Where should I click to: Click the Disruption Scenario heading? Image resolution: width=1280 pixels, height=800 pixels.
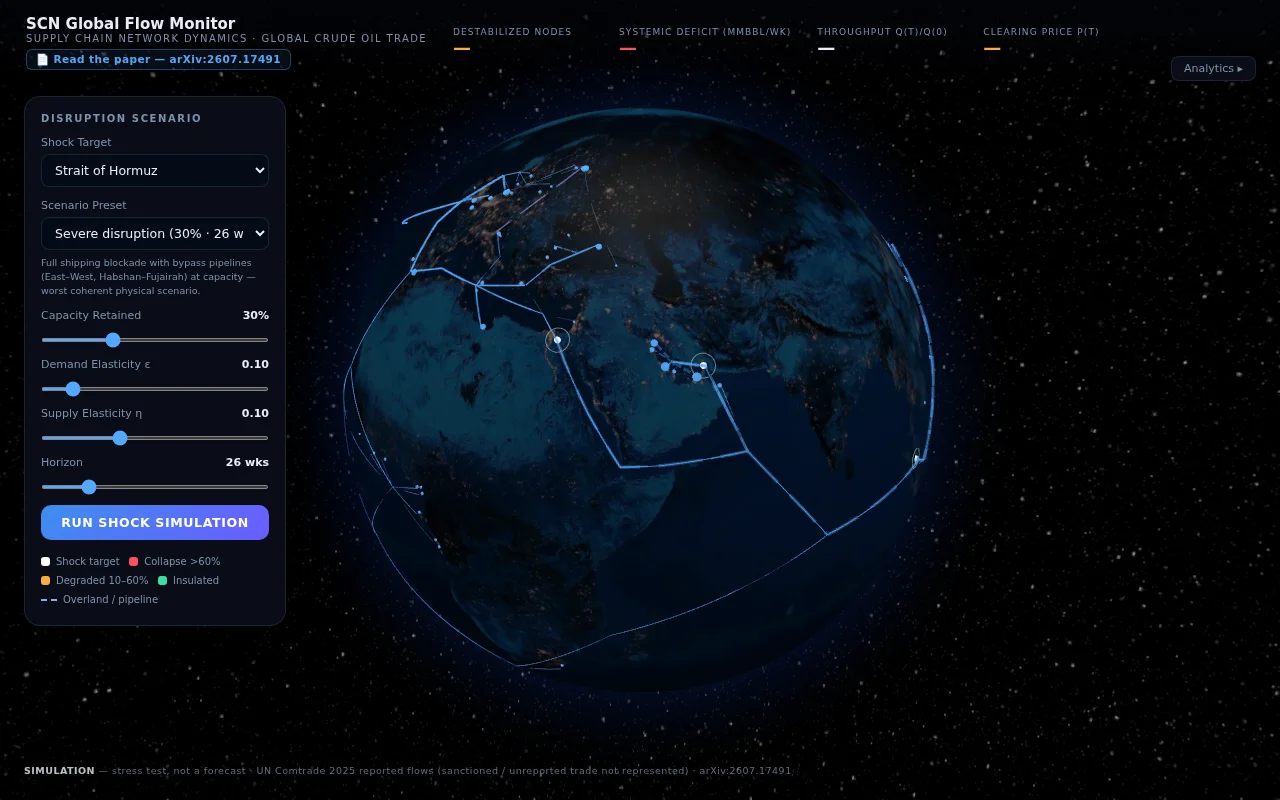pos(121,118)
